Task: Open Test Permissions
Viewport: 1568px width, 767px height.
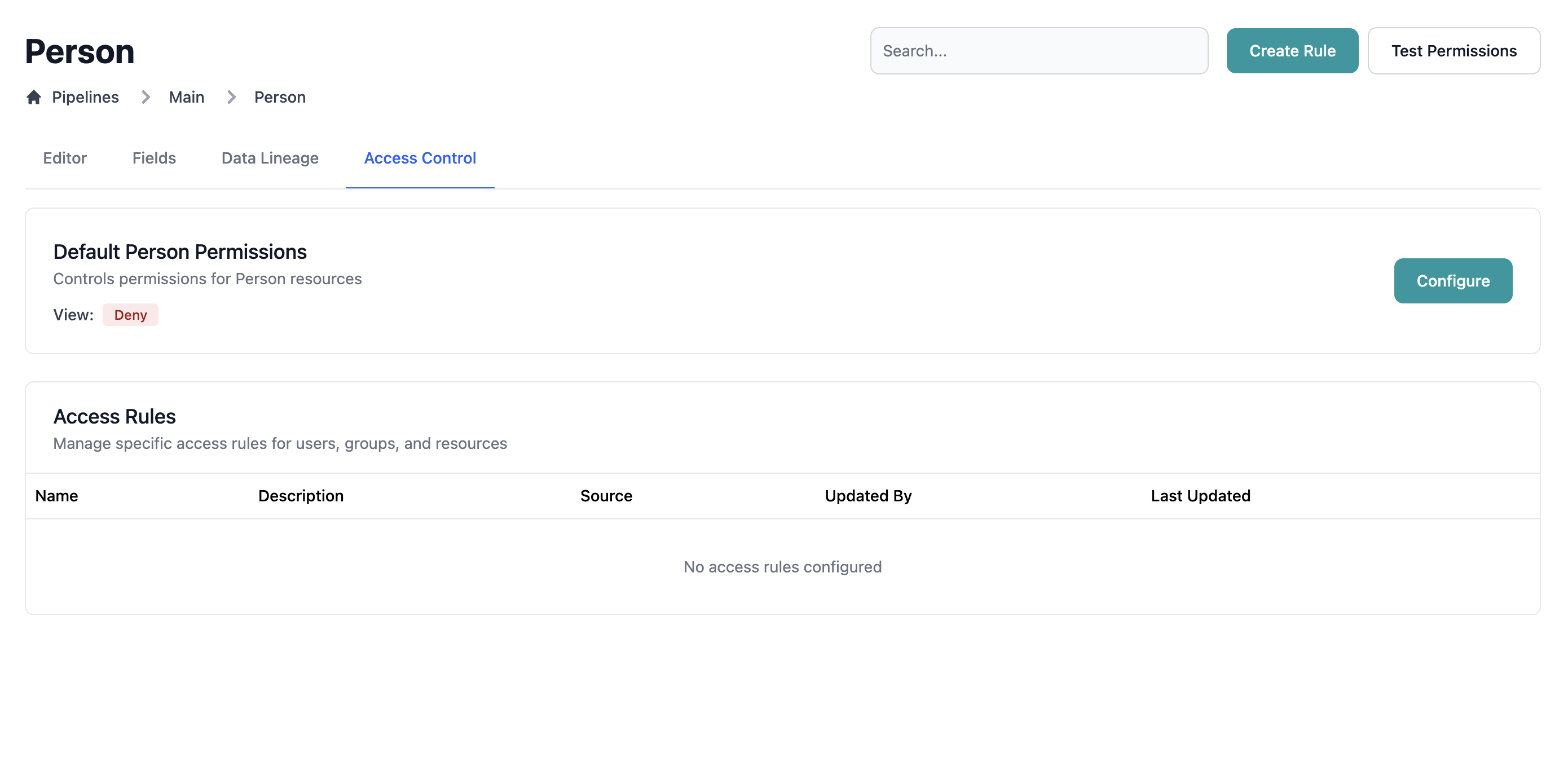Action: pyautogui.click(x=1453, y=51)
